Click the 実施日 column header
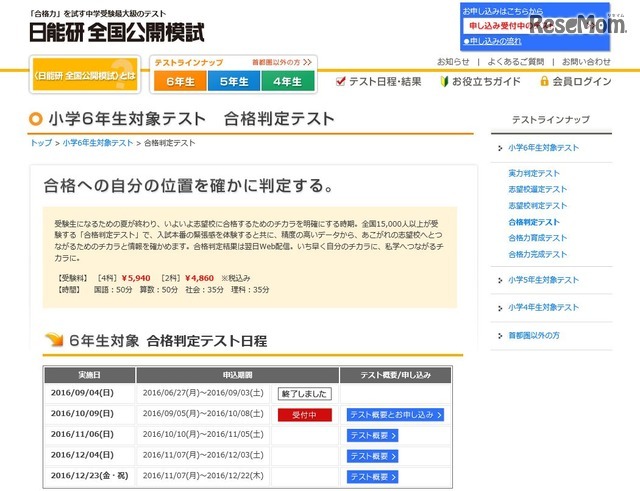 [89, 375]
